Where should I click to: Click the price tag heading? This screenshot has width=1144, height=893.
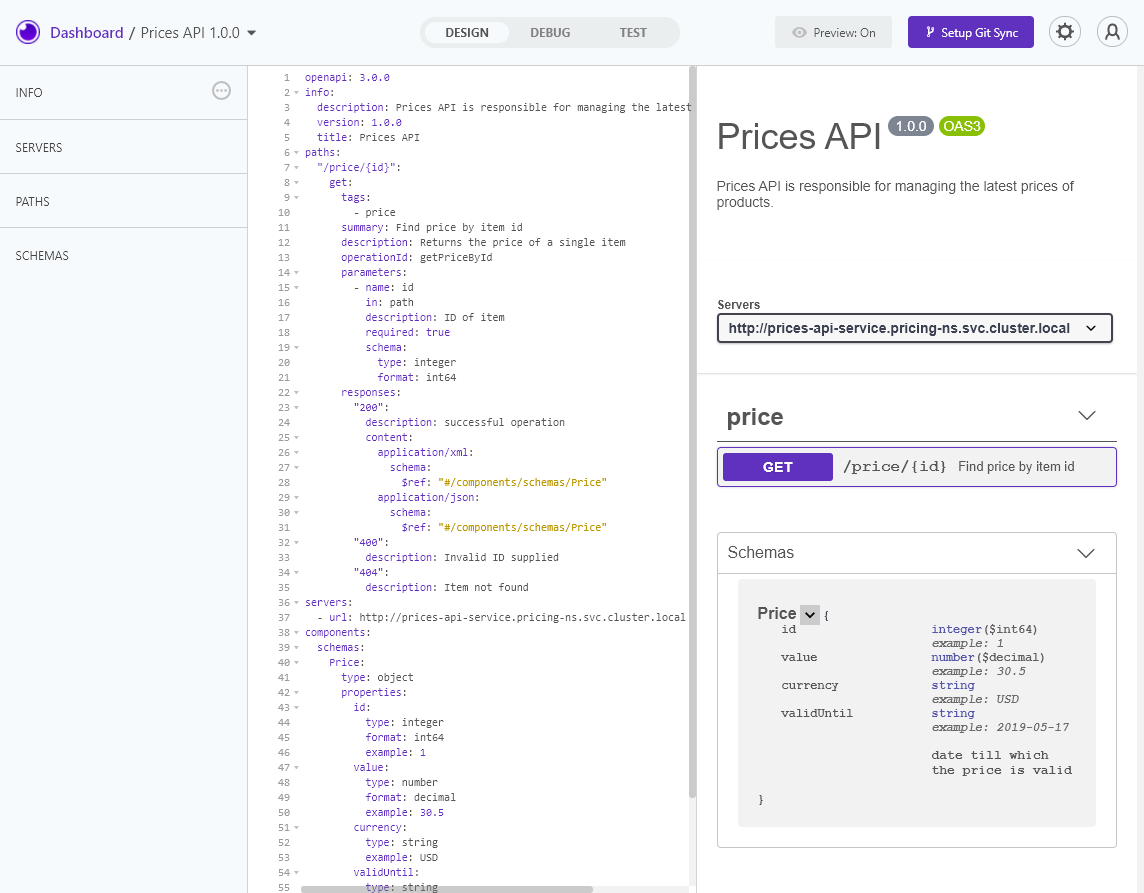tap(755, 417)
